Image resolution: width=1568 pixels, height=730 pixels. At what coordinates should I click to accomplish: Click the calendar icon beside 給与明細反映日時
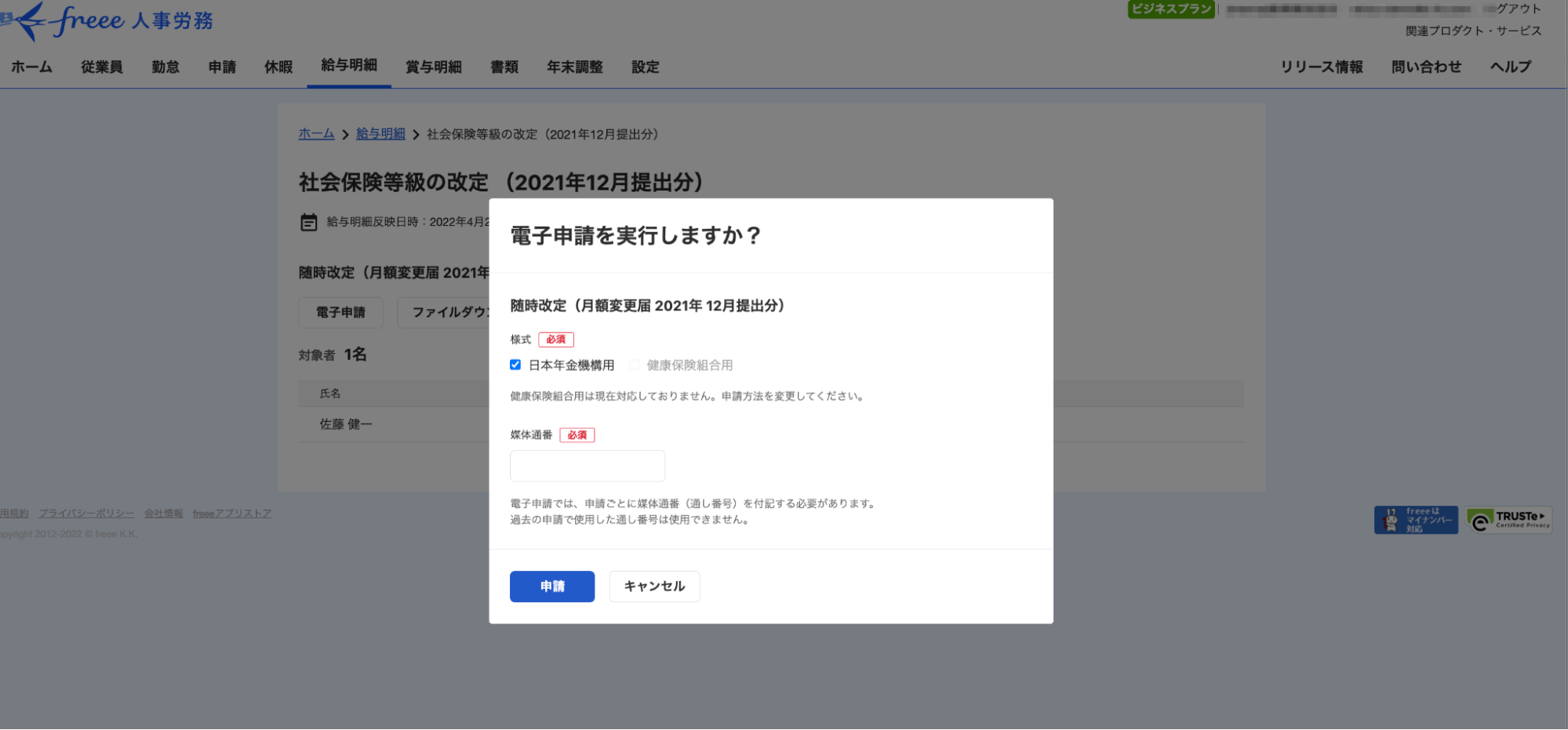[309, 222]
